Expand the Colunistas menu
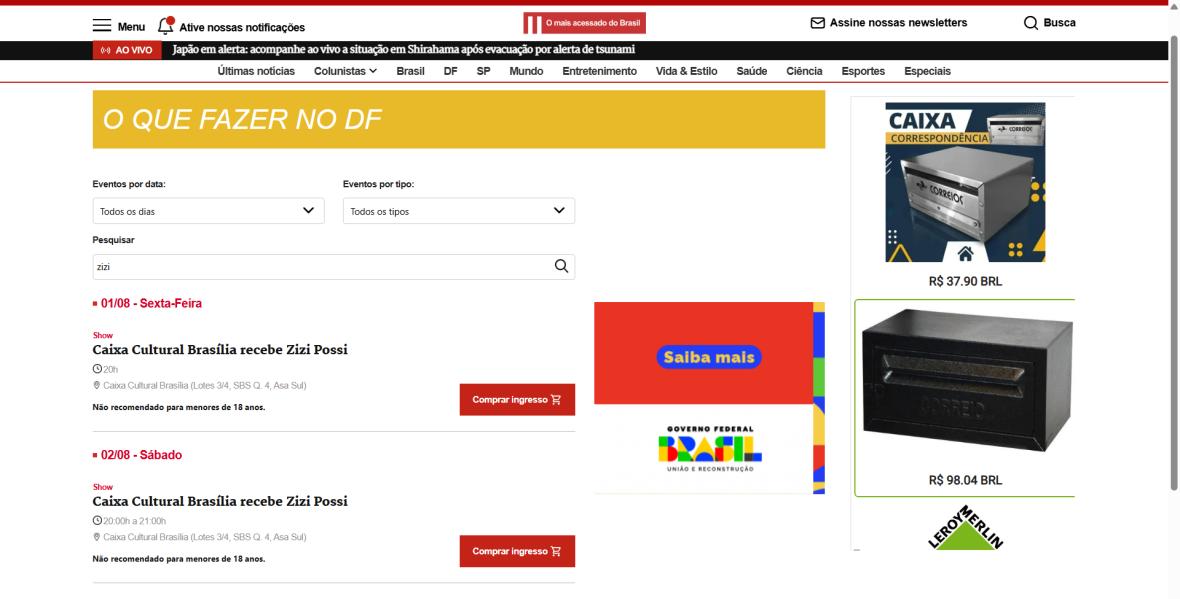 [x=345, y=71]
